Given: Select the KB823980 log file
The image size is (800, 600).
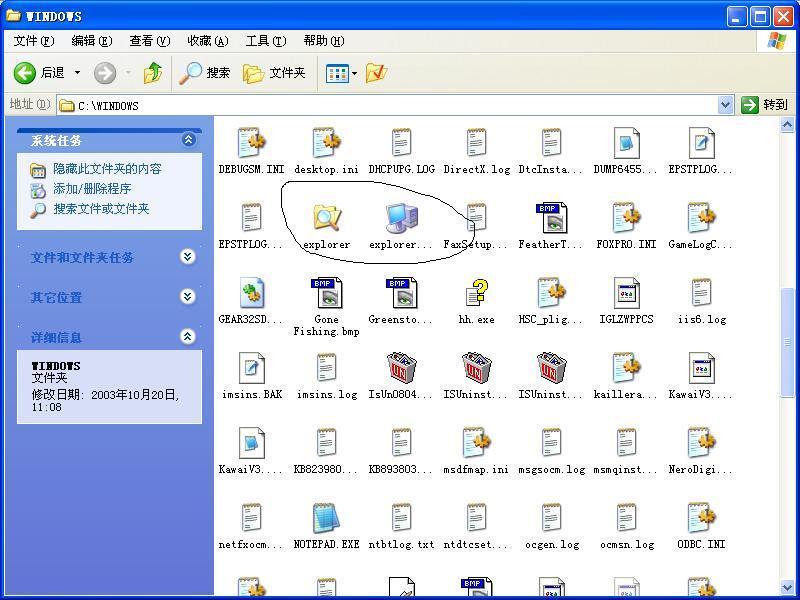Looking at the screenshot, I should click(x=327, y=451).
